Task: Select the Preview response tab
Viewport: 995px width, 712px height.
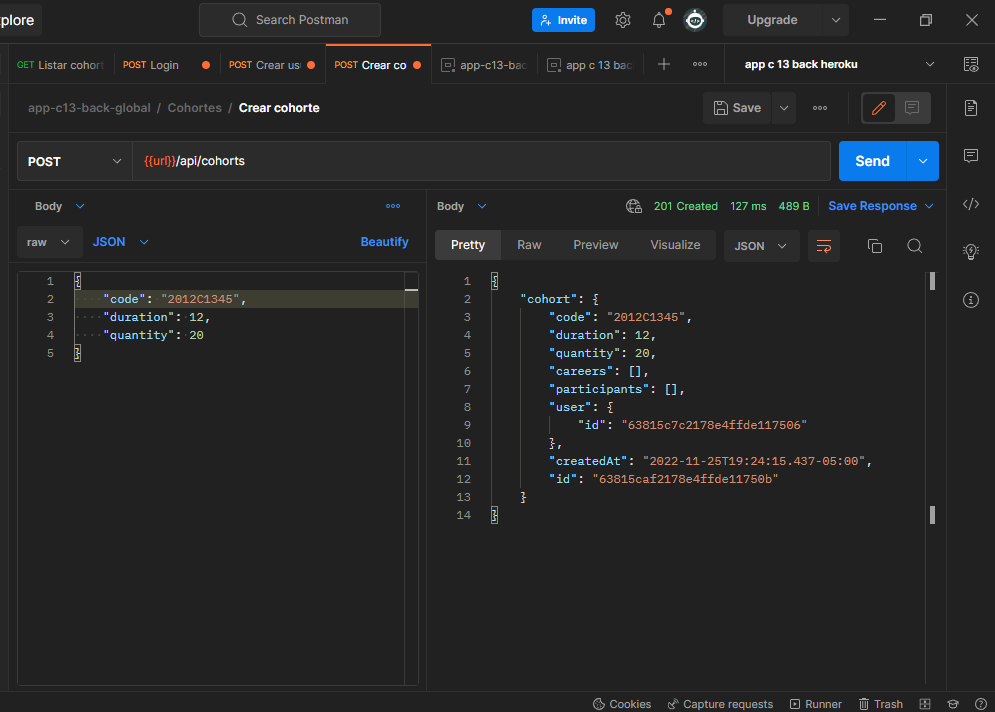Action: (595, 245)
